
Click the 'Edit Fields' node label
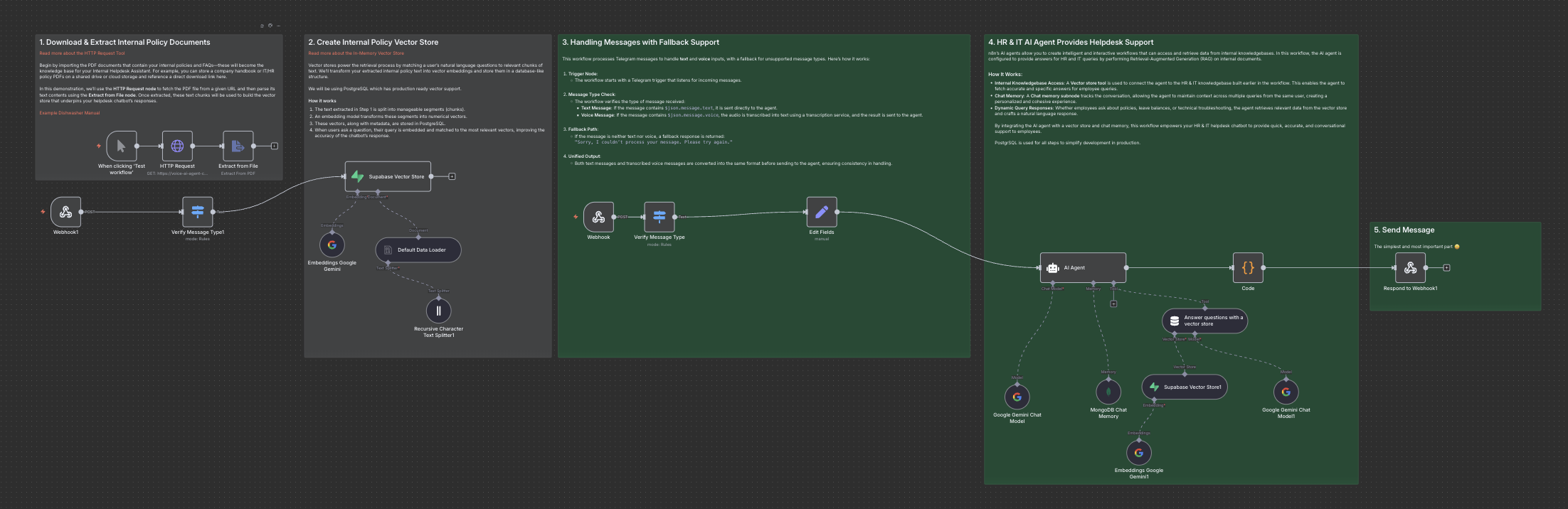tap(822, 232)
